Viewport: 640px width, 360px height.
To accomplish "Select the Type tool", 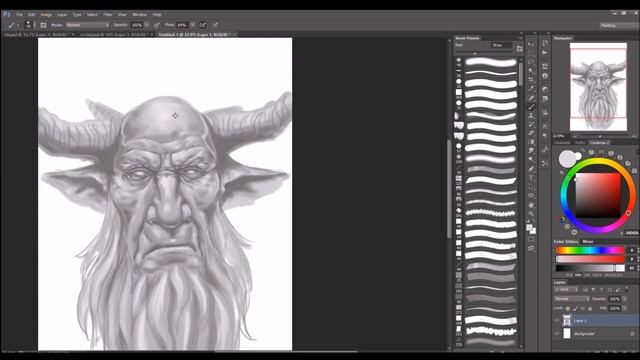I will pos(531,178).
